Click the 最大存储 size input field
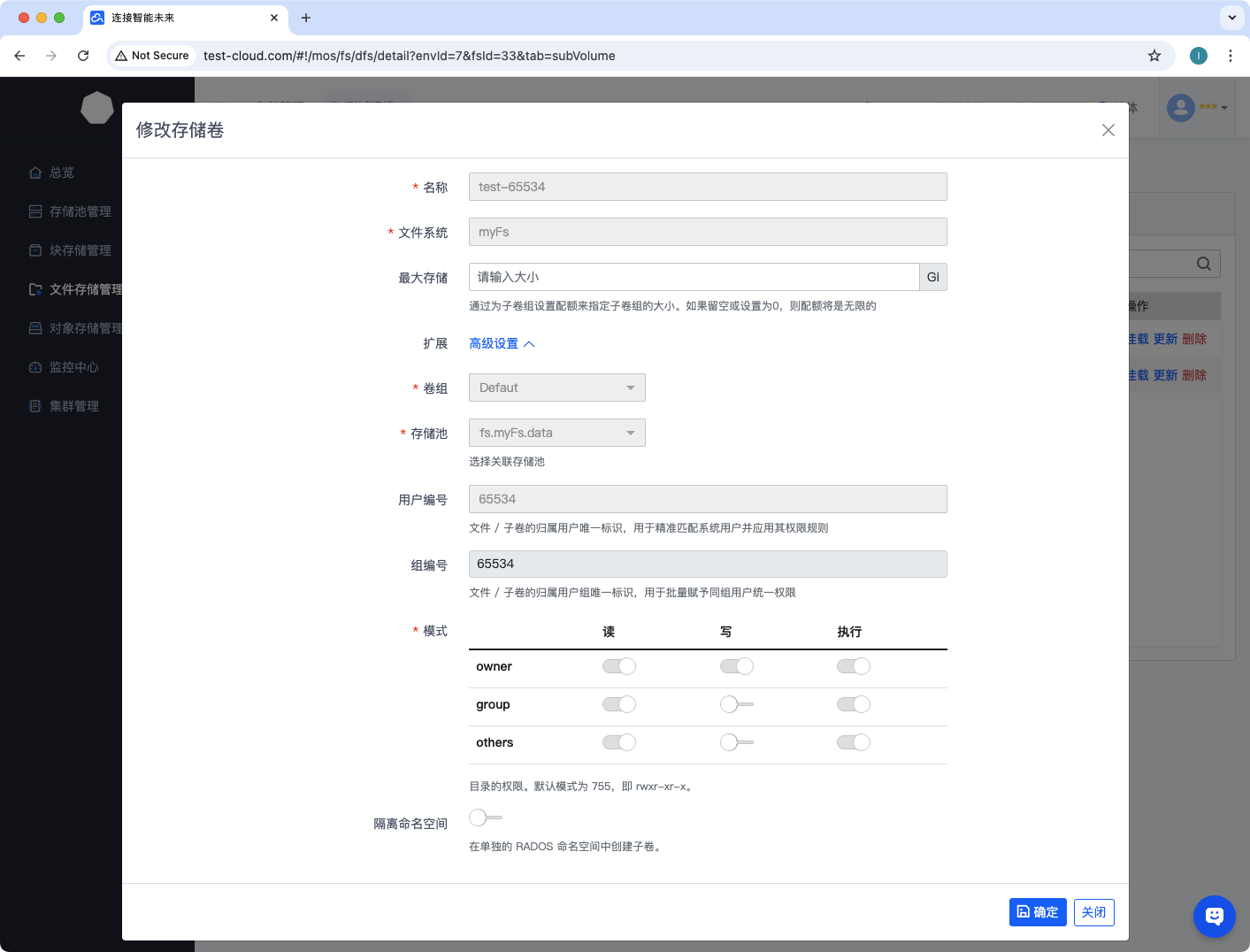The height and width of the screenshot is (952, 1250). tap(694, 277)
